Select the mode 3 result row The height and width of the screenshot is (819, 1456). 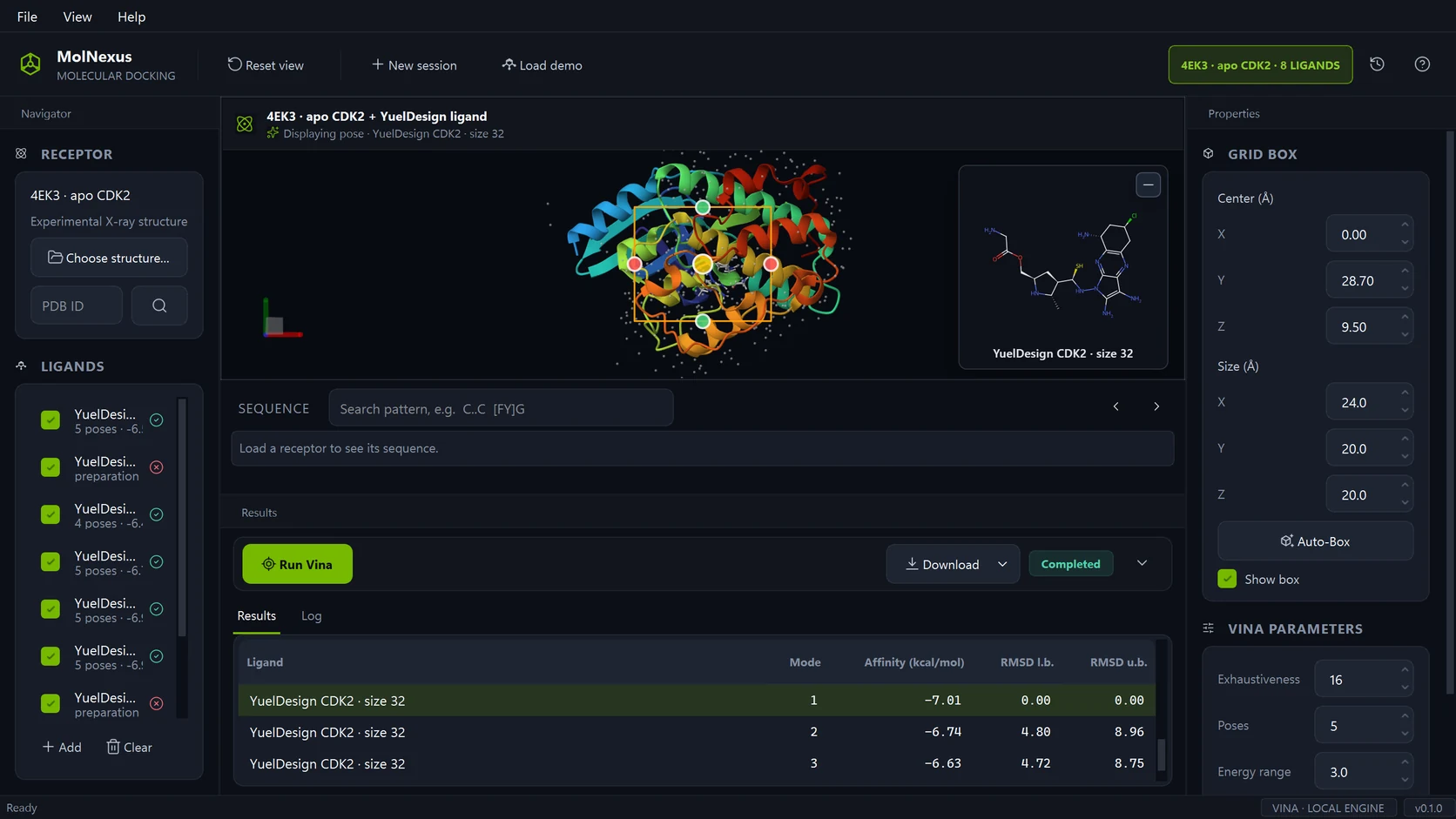coord(696,763)
